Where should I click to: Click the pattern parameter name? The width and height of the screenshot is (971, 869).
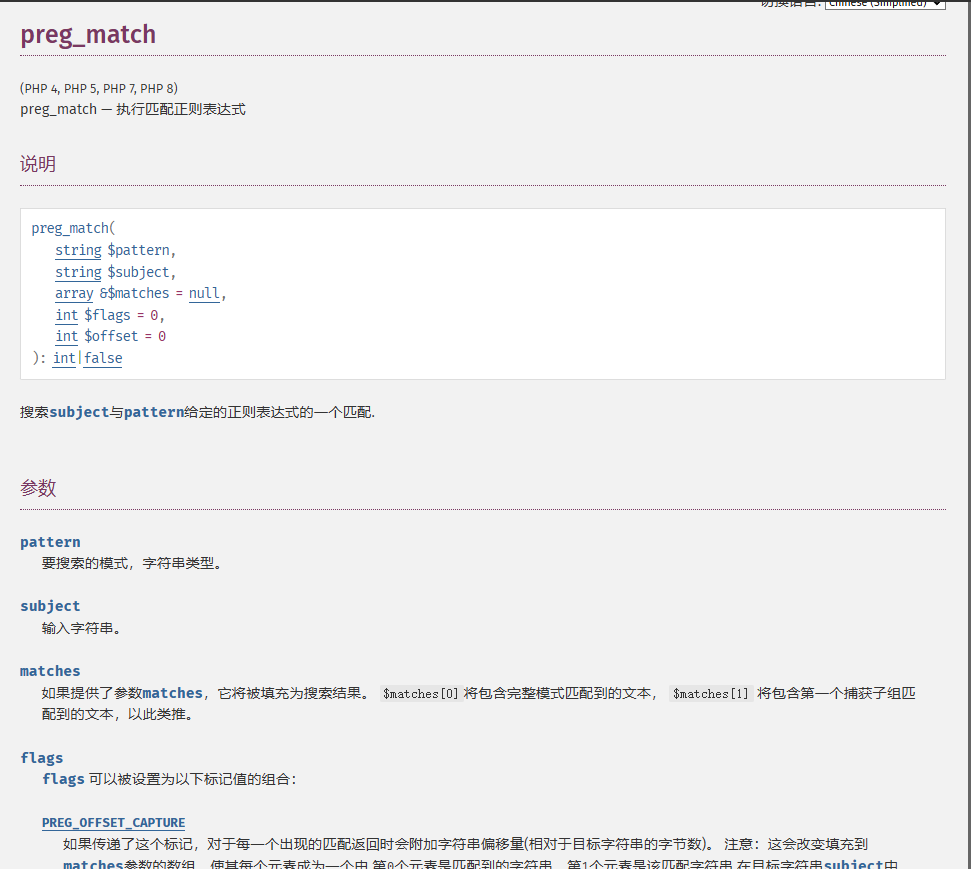pos(50,542)
